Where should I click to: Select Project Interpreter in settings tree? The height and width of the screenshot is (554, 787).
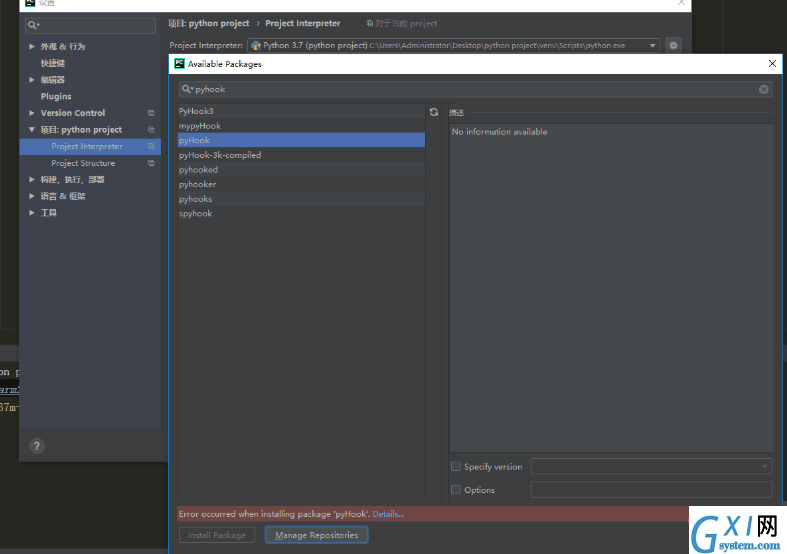tap(90, 146)
